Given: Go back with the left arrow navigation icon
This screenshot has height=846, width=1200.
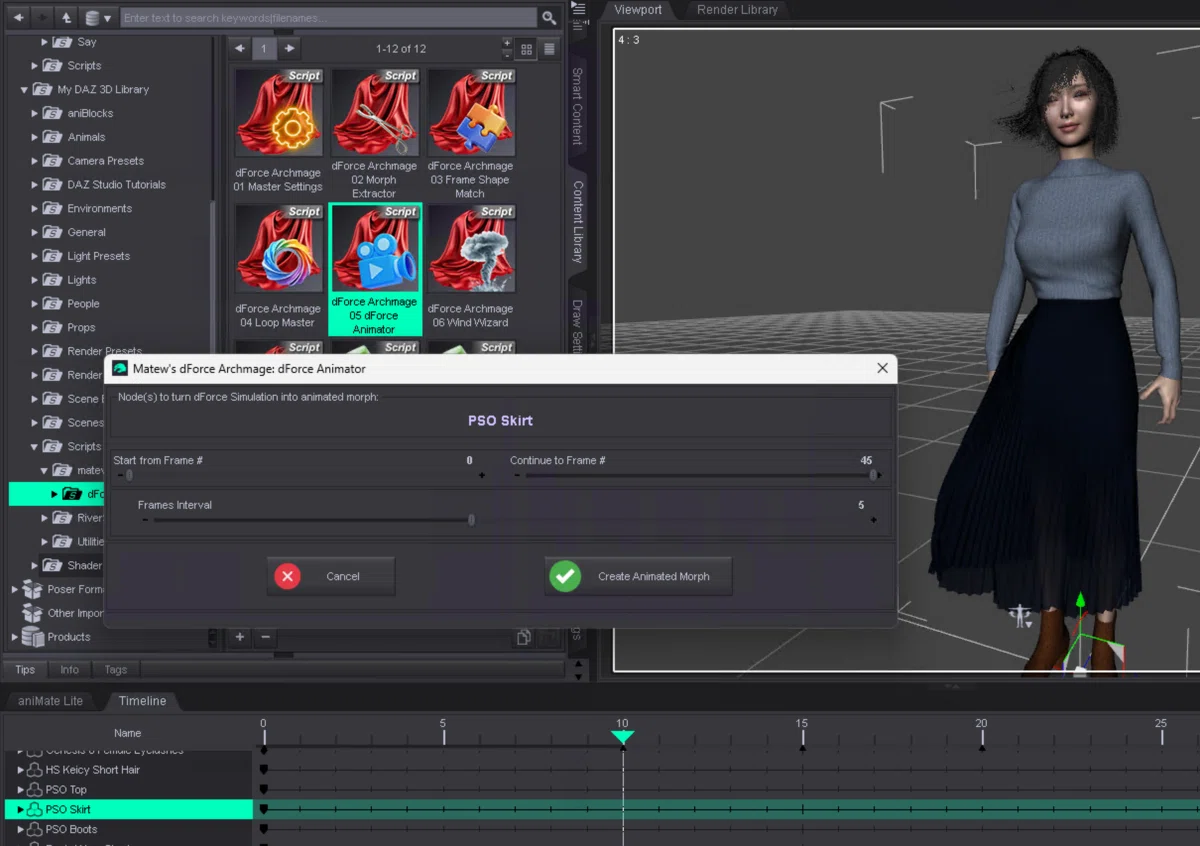Looking at the screenshot, I should [x=17, y=17].
